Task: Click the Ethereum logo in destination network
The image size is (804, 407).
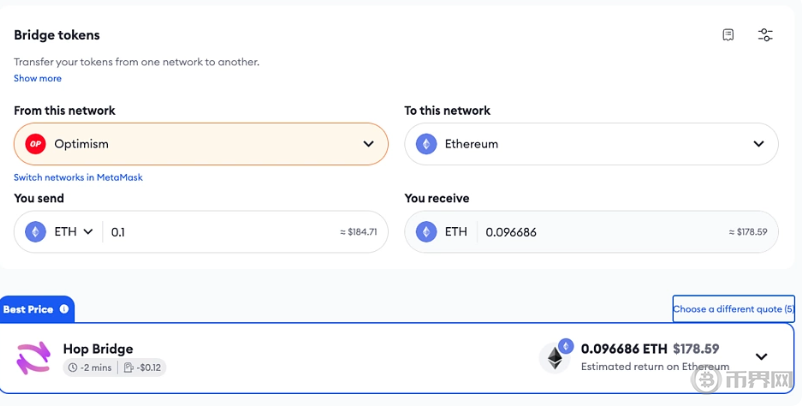Action: click(x=427, y=144)
